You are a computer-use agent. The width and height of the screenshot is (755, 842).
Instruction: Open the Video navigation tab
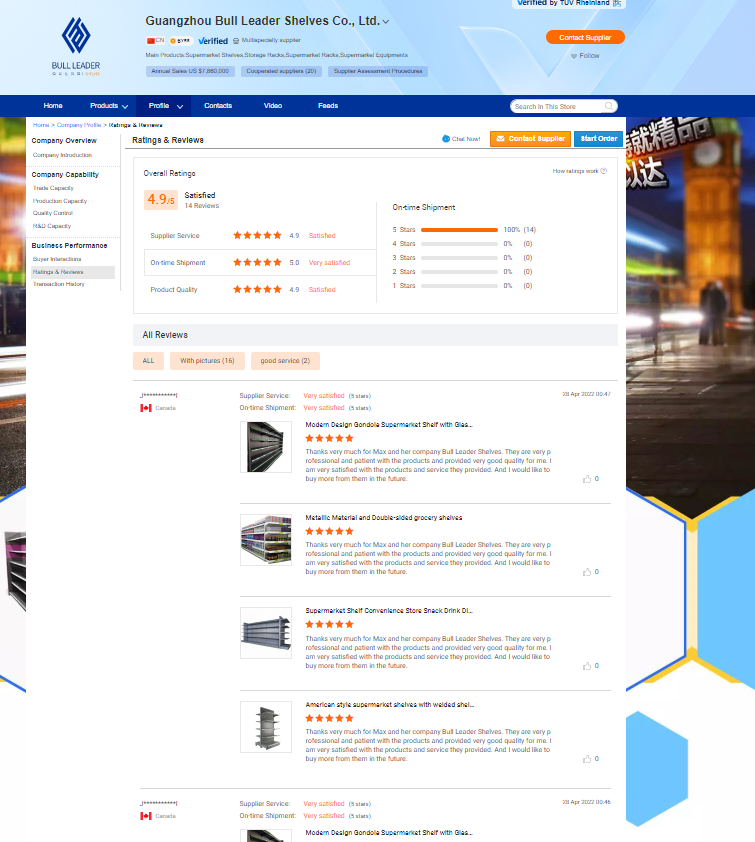[x=273, y=106]
